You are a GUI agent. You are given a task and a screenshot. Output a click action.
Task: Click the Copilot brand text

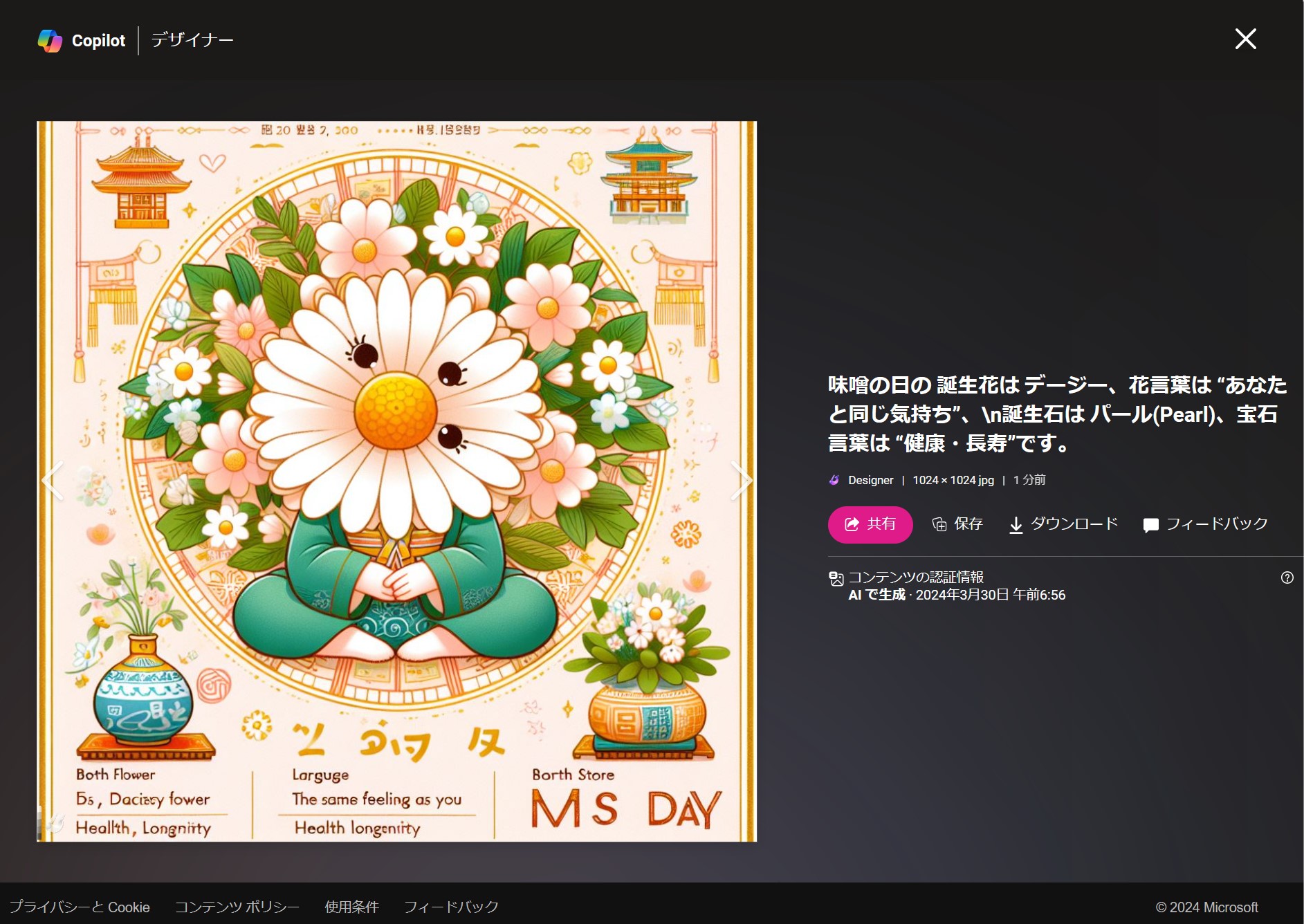pyautogui.click(x=98, y=41)
